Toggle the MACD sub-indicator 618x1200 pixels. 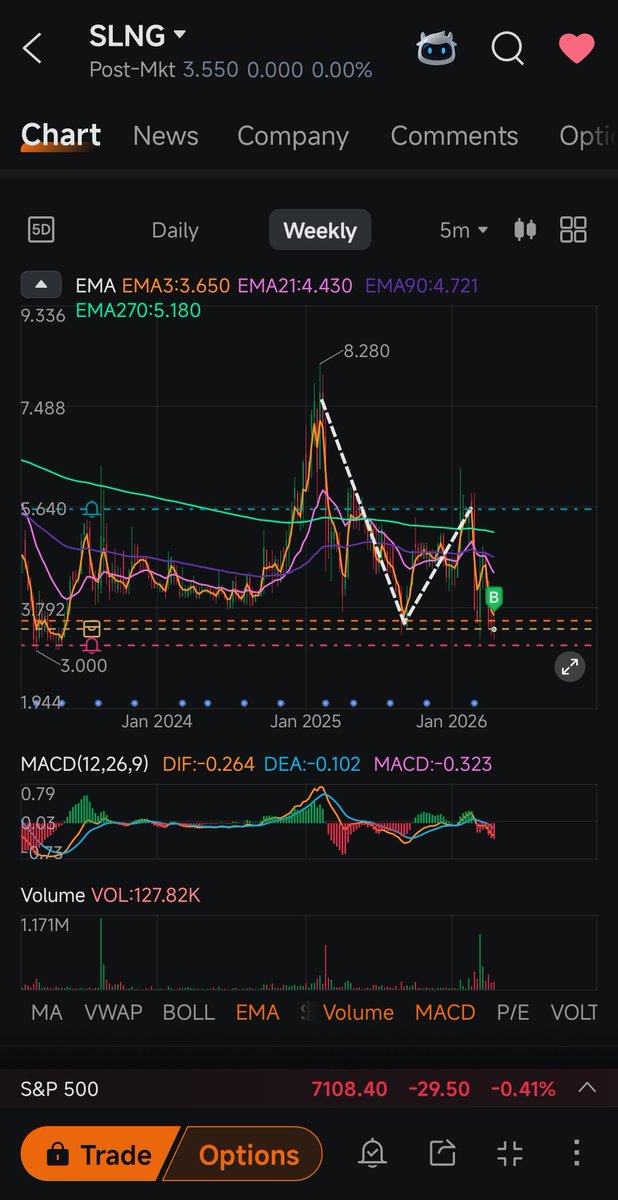pos(445,1012)
